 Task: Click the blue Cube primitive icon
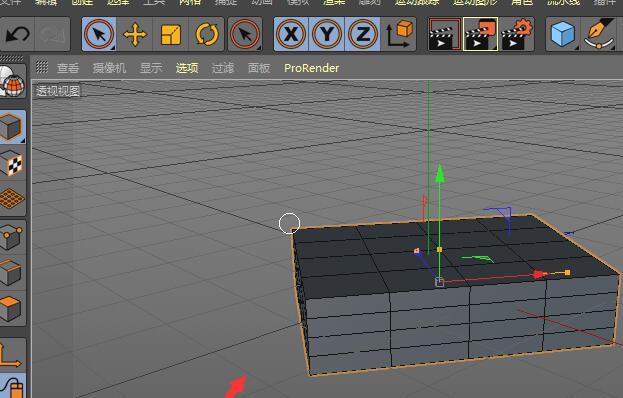pyautogui.click(x=563, y=34)
